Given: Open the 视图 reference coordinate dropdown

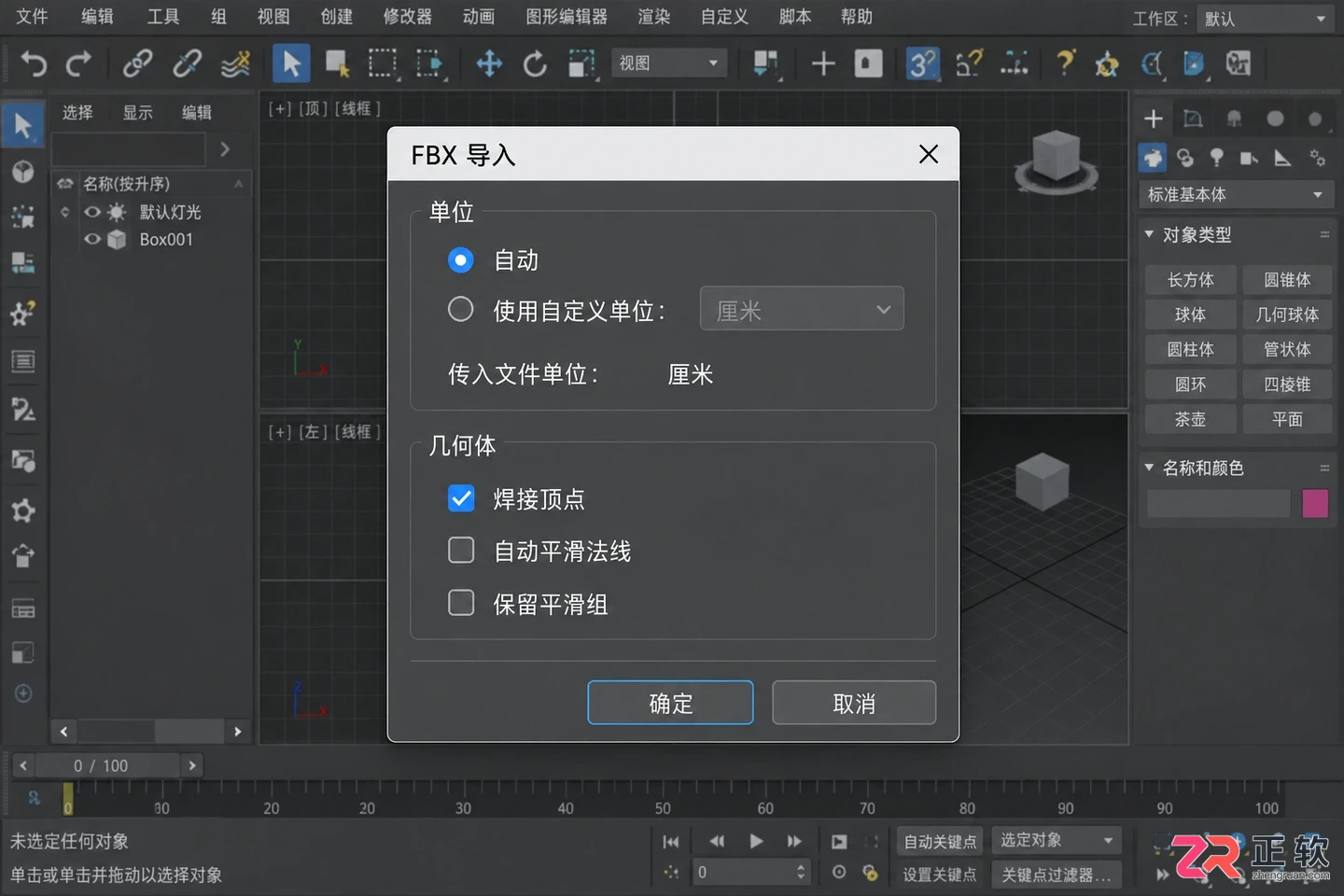Looking at the screenshot, I should pyautogui.click(x=668, y=63).
